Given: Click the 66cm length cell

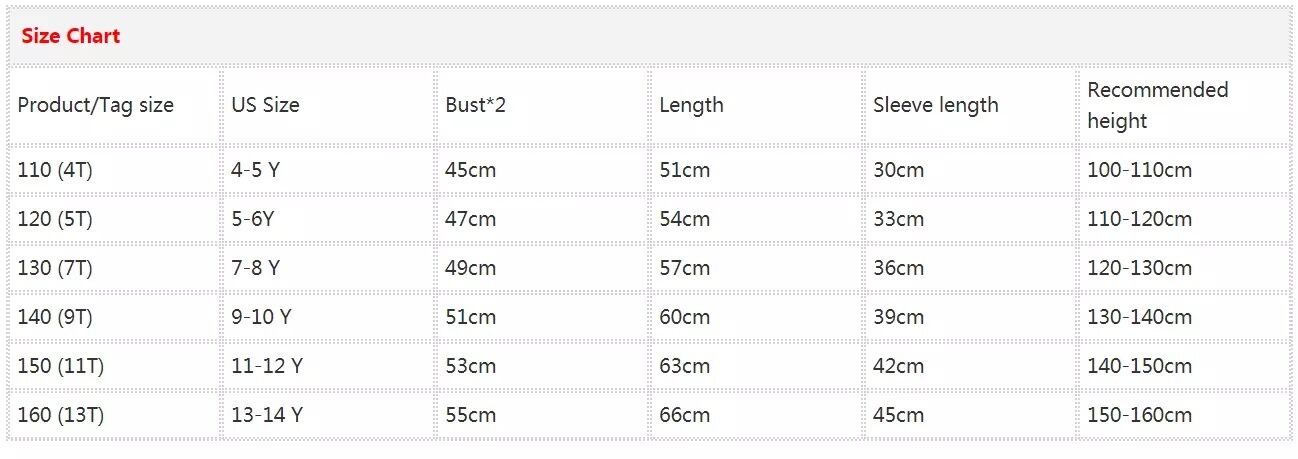Looking at the screenshot, I should point(684,415).
